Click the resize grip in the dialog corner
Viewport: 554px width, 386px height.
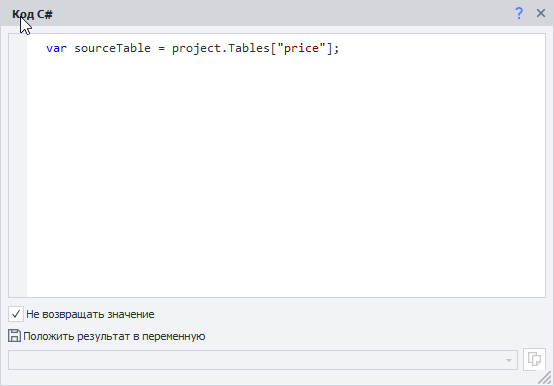click(545, 378)
